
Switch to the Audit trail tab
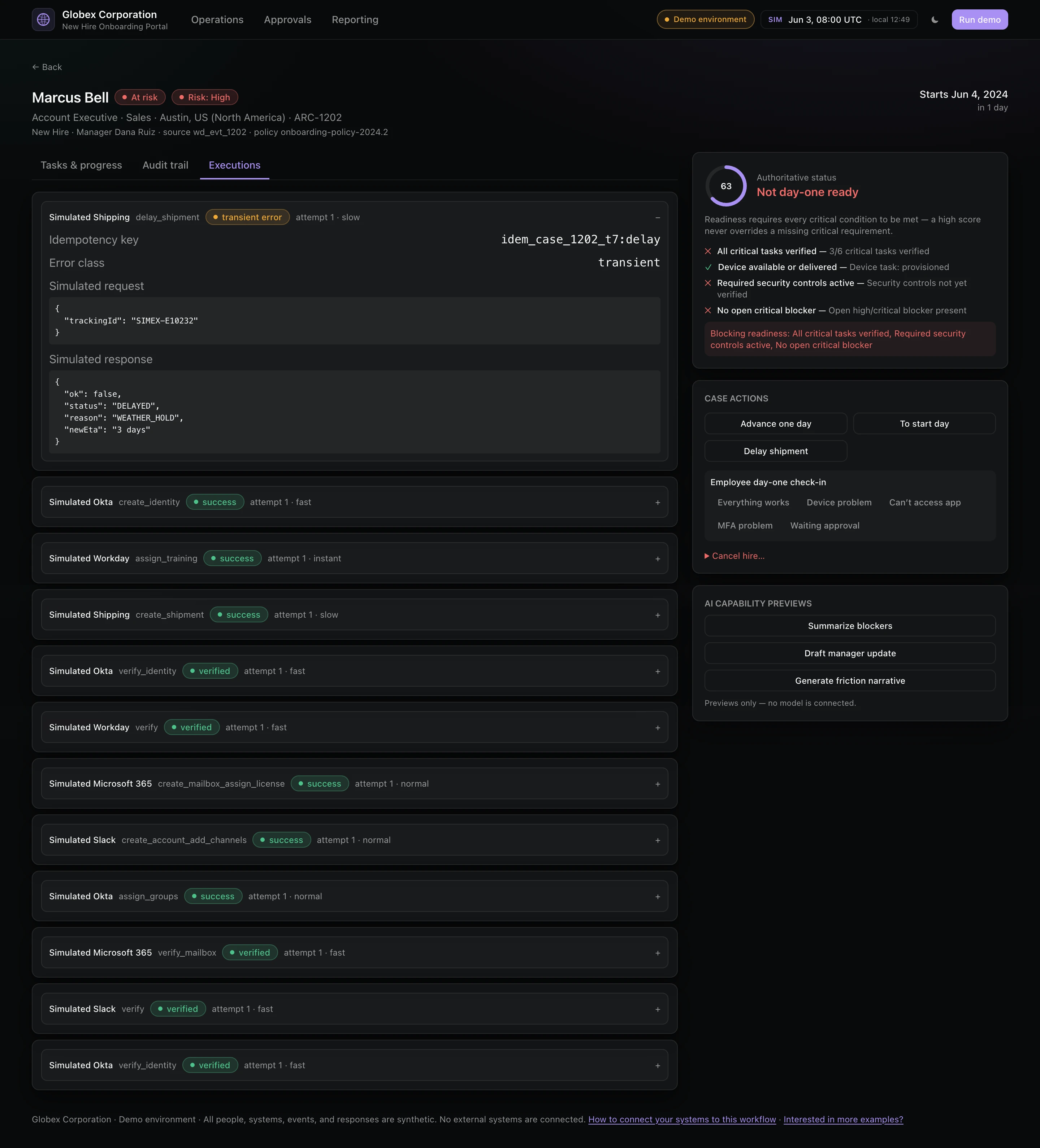[165, 165]
